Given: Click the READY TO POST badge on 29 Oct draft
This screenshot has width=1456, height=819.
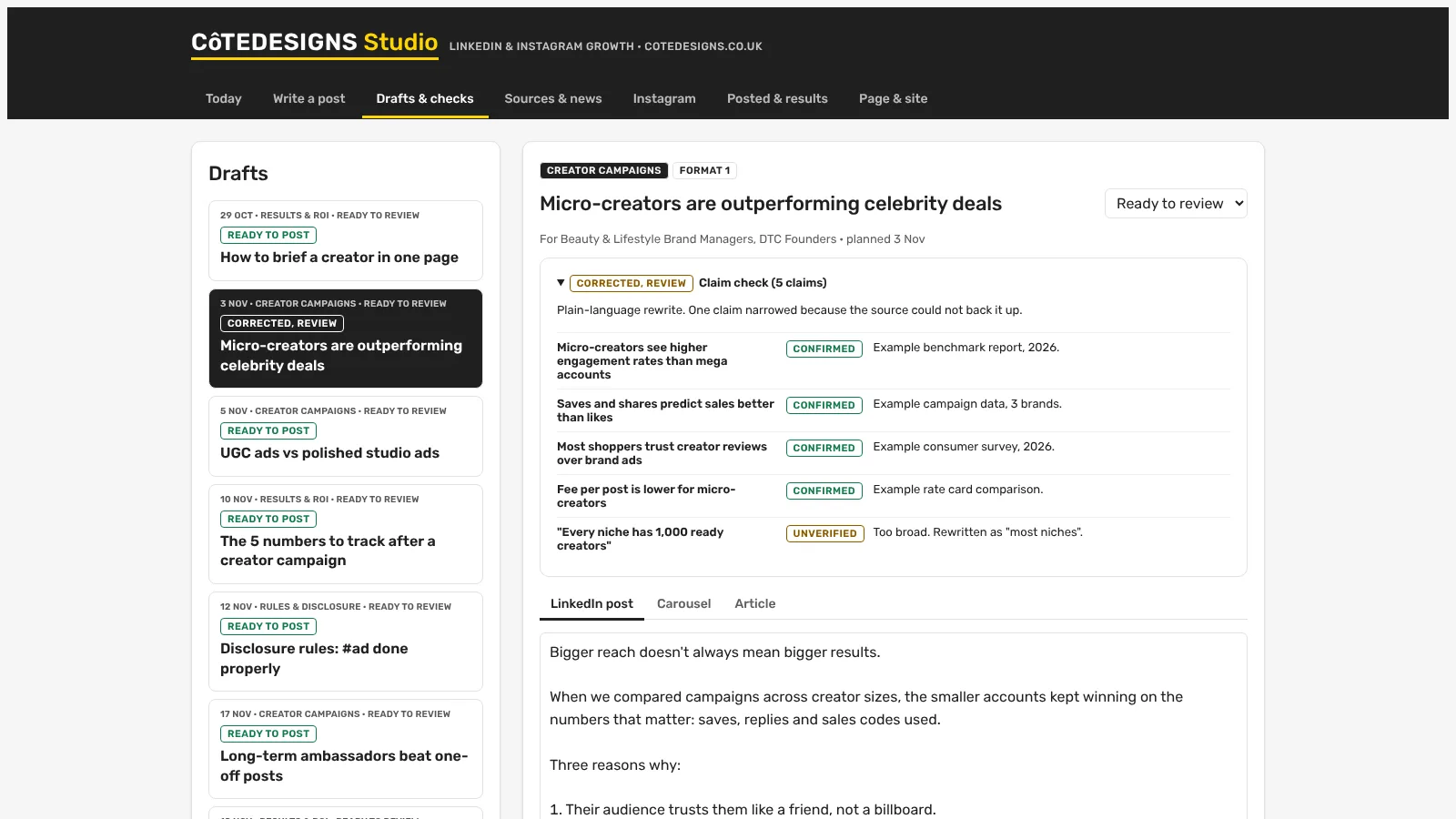Looking at the screenshot, I should click(x=268, y=235).
